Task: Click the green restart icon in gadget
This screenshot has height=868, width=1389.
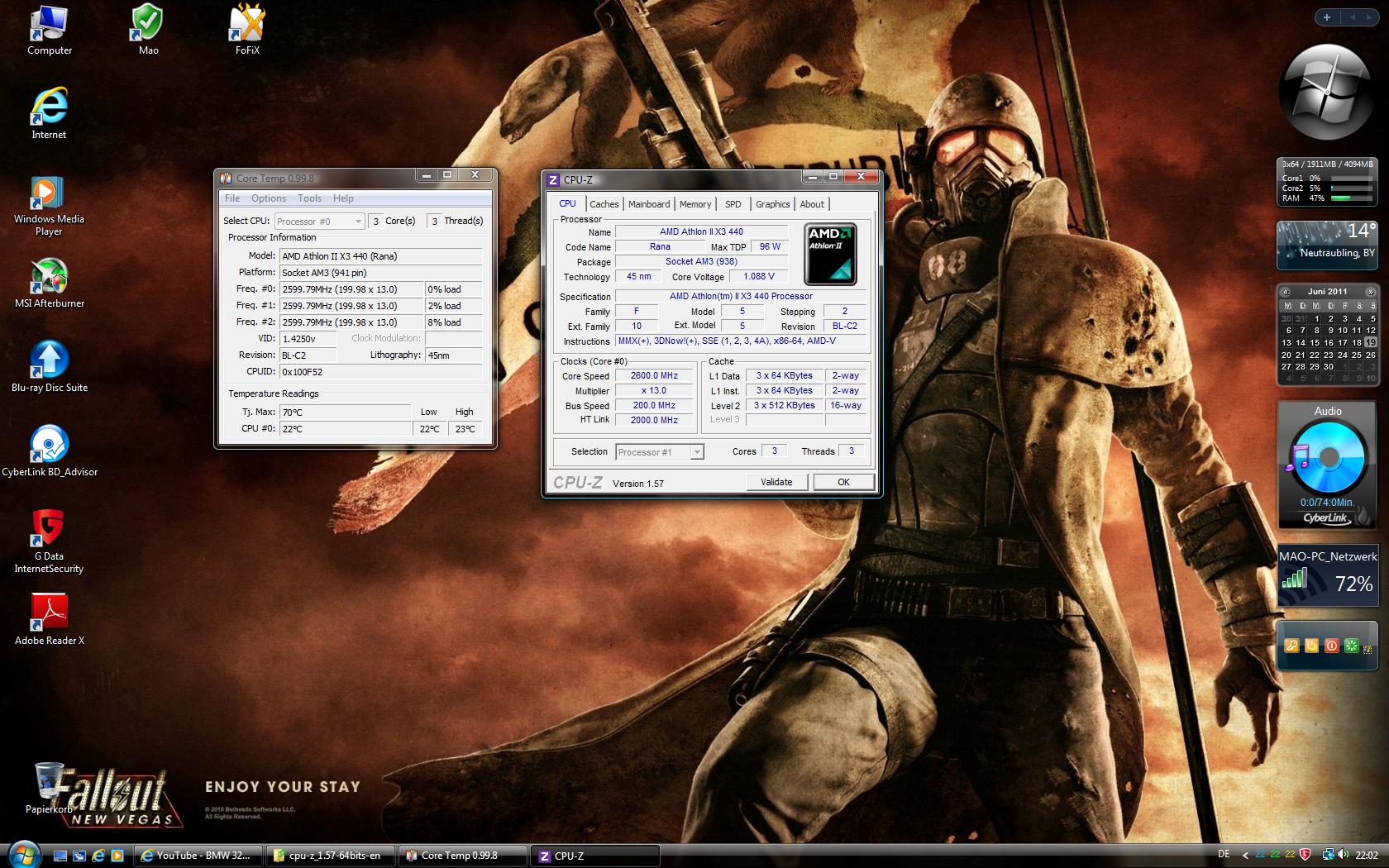Action: pos(1351,646)
